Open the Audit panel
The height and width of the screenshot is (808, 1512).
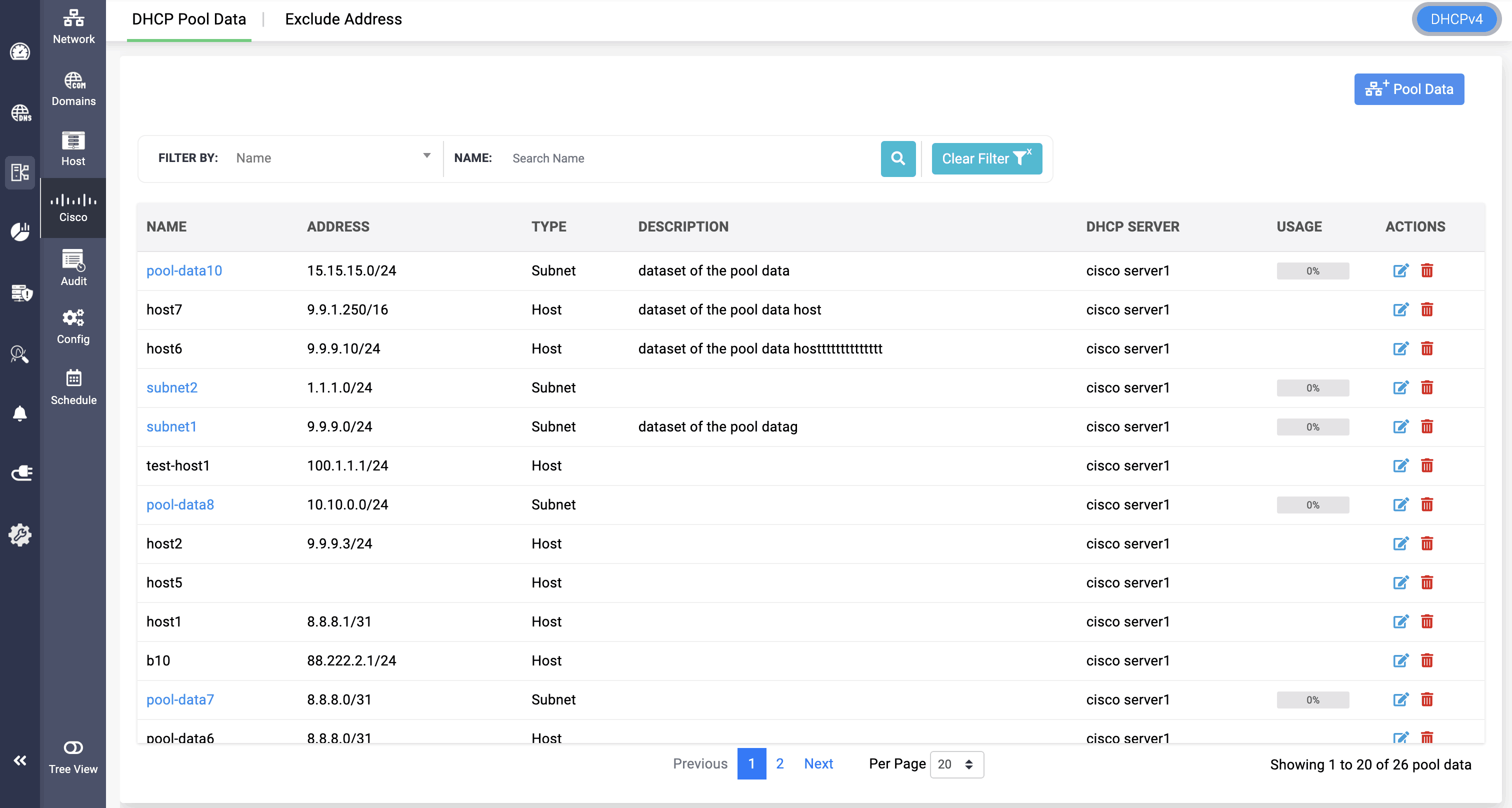(73, 267)
